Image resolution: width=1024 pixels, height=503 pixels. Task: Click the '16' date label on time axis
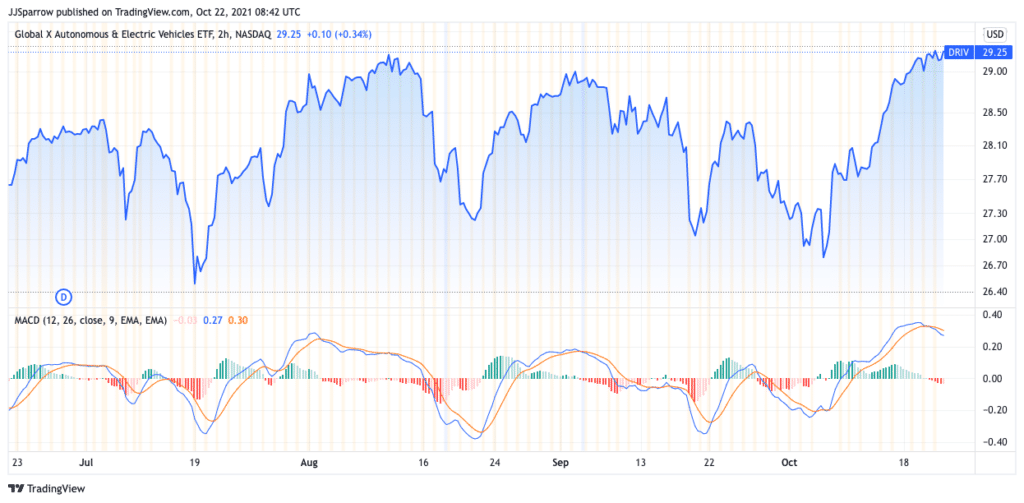(x=423, y=463)
